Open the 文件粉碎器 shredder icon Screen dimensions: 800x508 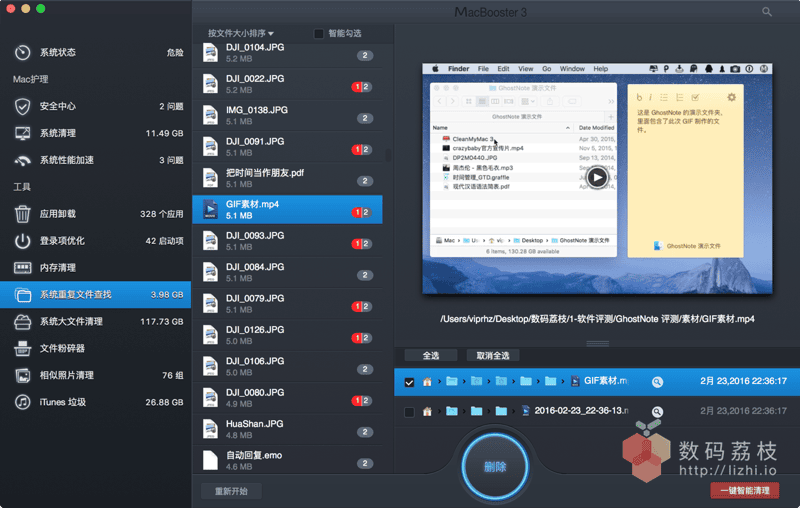tap(22, 348)
